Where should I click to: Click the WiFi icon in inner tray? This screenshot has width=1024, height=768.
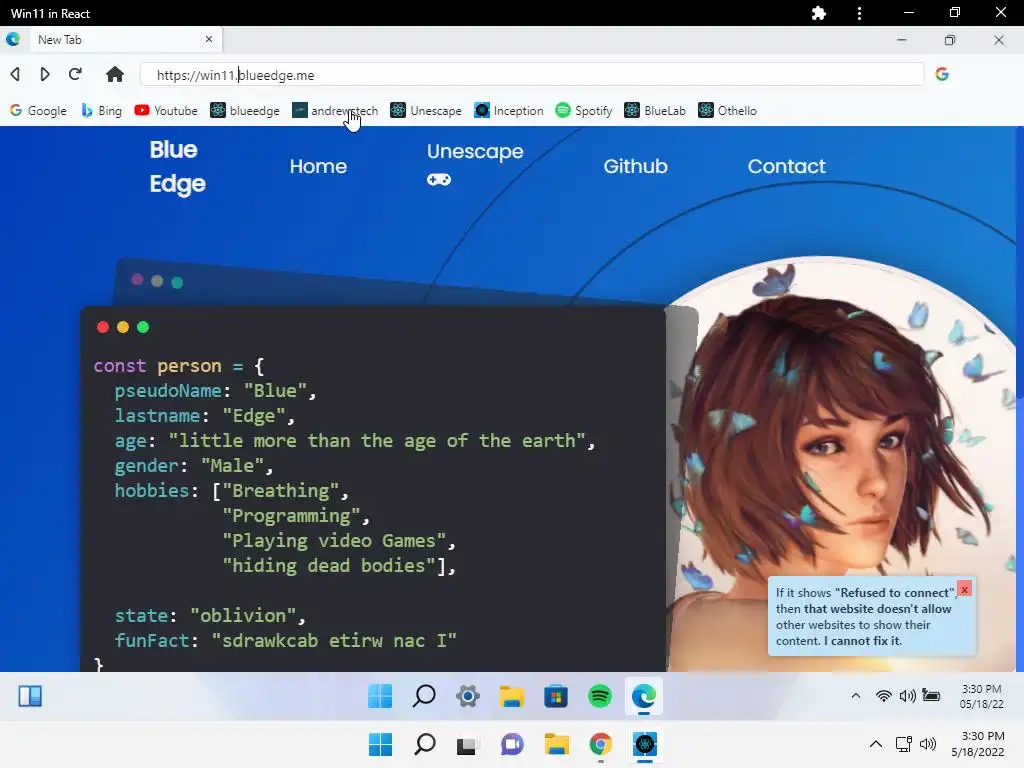(884, 696)
